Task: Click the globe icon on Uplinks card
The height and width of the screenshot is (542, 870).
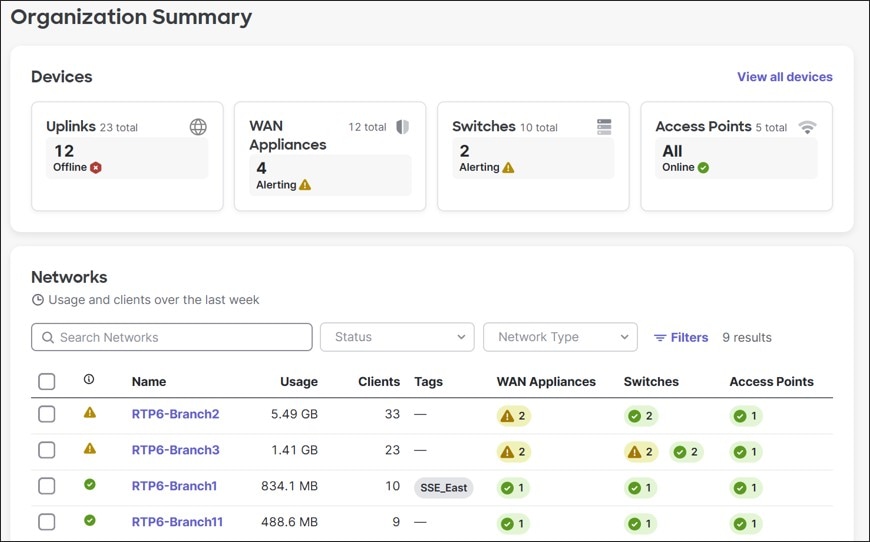Action: click(198, 127)
